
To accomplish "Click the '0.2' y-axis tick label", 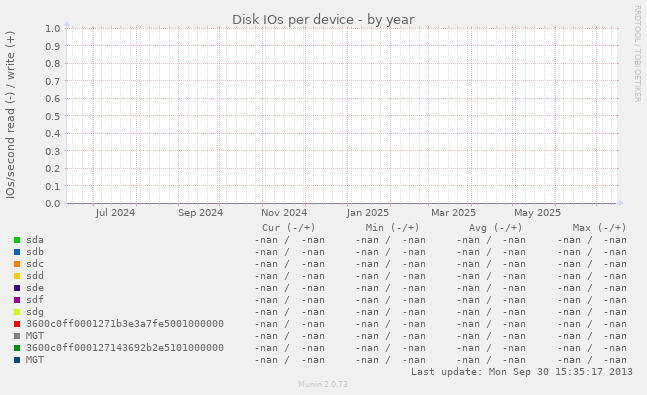I will pos(53,169).
